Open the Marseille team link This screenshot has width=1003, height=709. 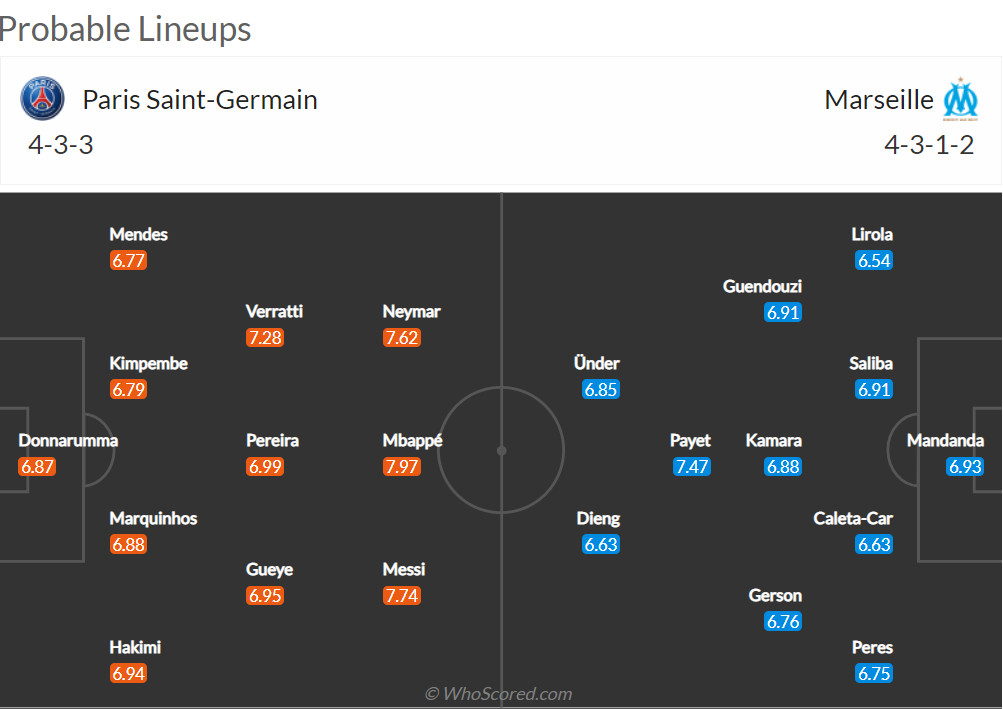tap(879, 100)
